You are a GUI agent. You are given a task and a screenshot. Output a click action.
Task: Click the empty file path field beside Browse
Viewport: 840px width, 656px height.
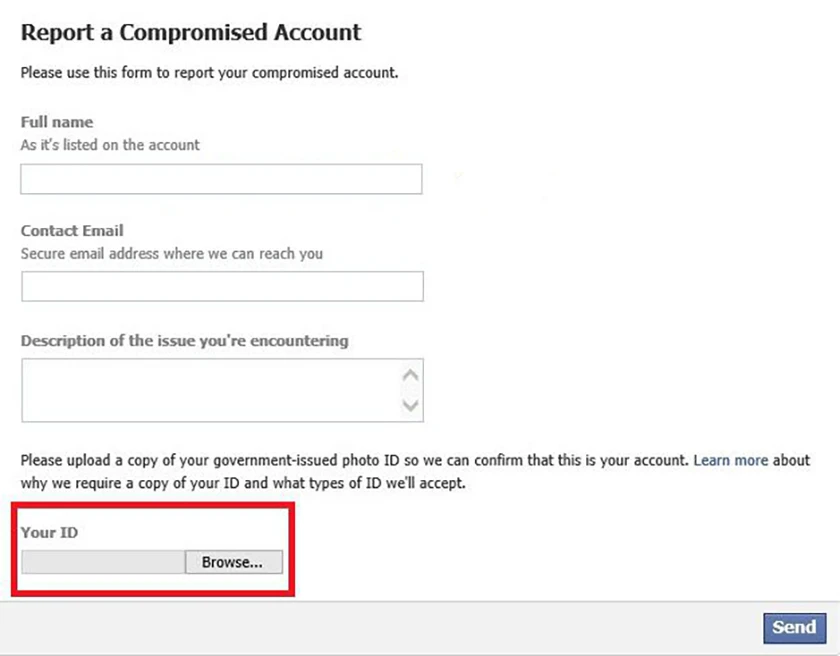click(x=103, y=562)
